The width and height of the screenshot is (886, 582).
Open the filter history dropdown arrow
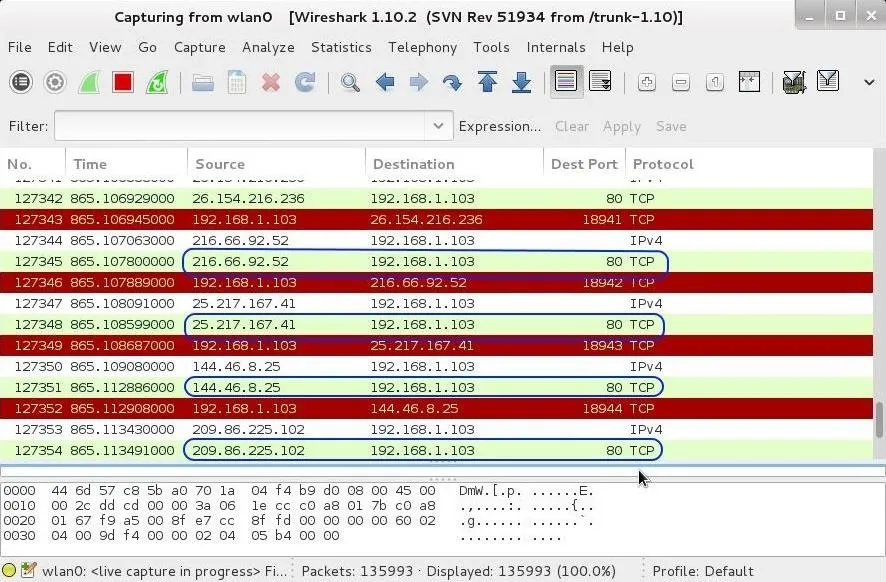tap(438, 126)
